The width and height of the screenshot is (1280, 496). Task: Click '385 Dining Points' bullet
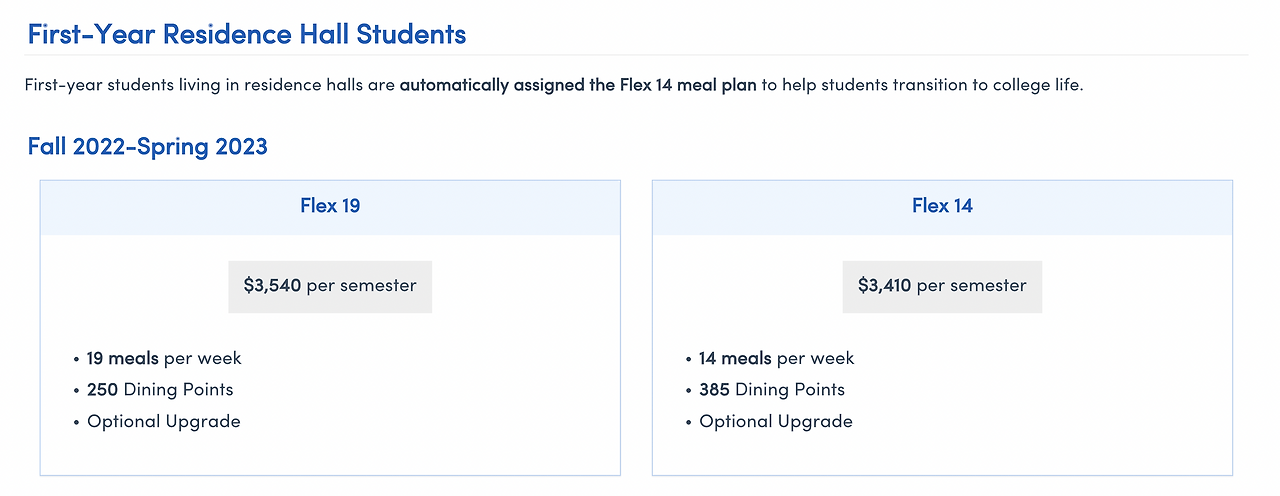point(772,390)
